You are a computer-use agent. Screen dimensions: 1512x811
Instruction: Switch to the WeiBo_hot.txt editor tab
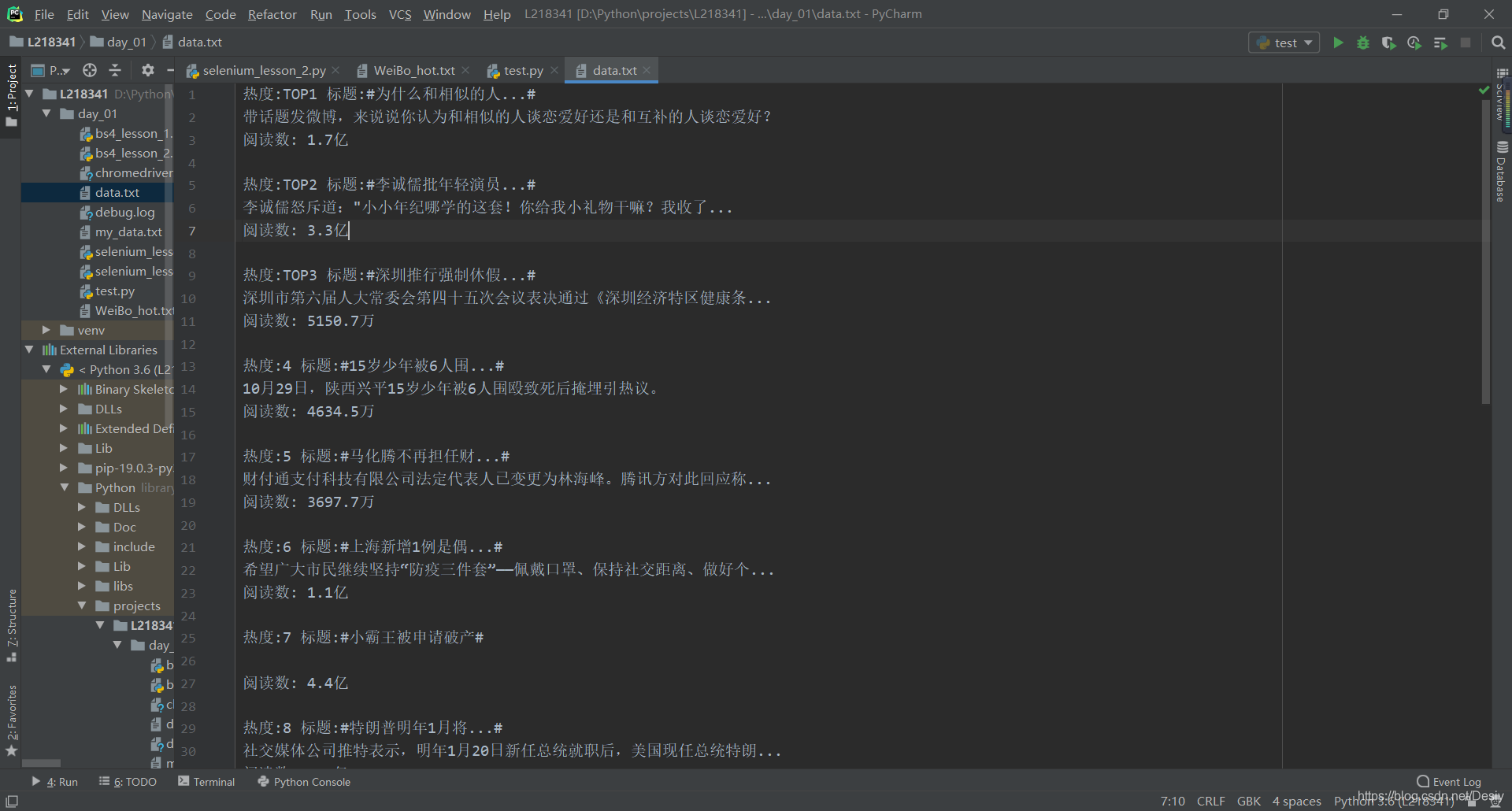click(413, 70)
